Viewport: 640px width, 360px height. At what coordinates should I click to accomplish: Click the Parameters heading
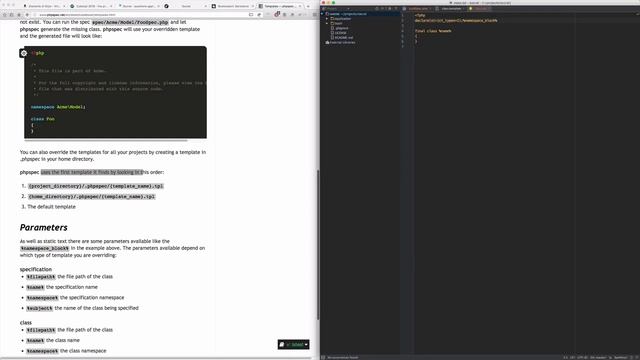44,227
